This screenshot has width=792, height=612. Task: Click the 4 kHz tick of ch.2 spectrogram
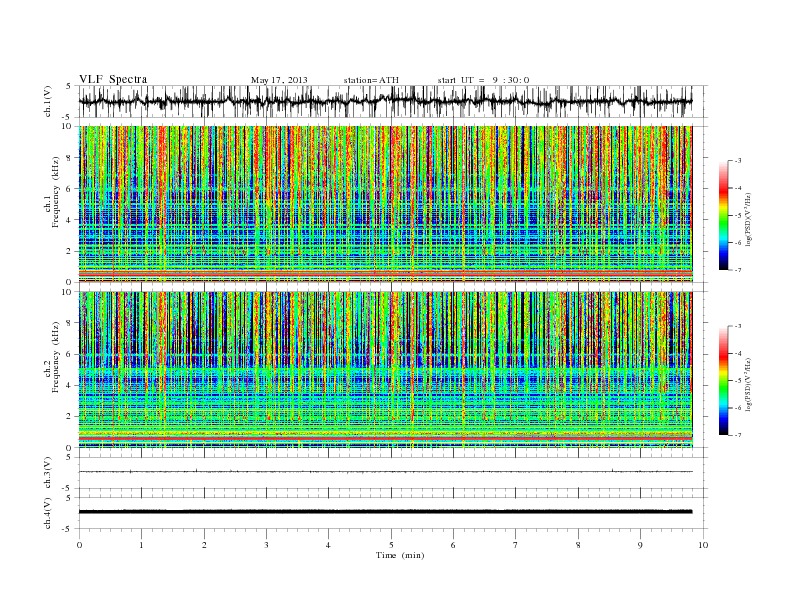pyautogui.click(x=70, y=386)
